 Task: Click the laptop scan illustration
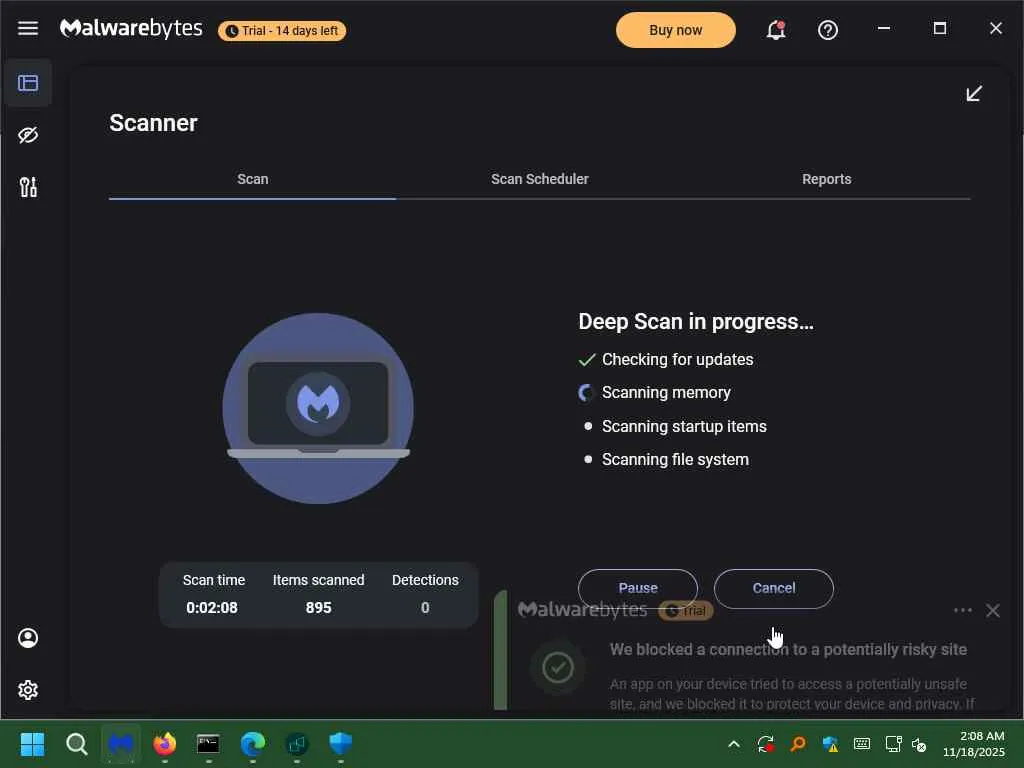coord(318,408)
